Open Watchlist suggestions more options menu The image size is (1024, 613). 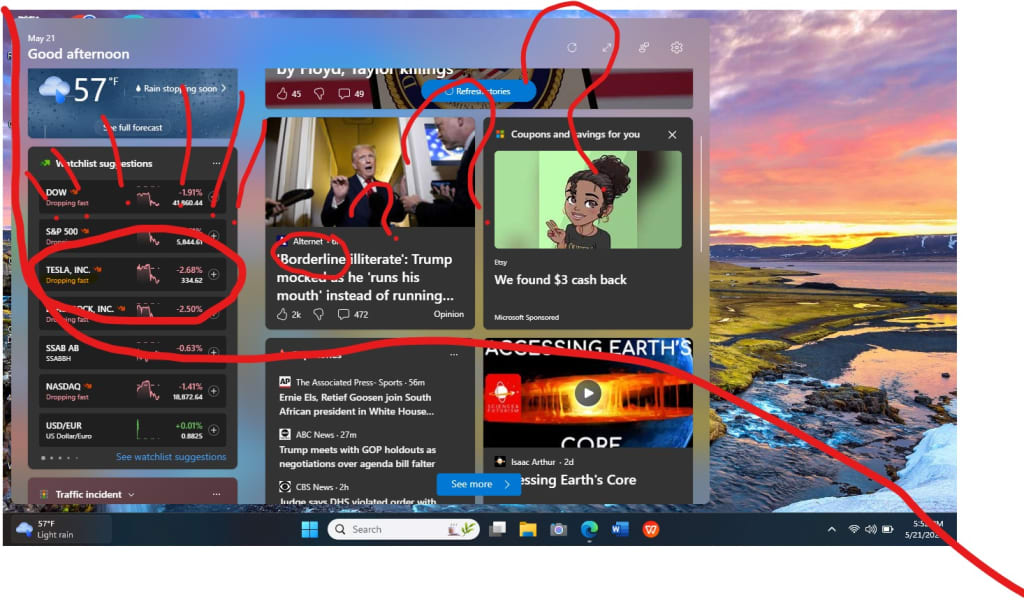tap(216, 164)
